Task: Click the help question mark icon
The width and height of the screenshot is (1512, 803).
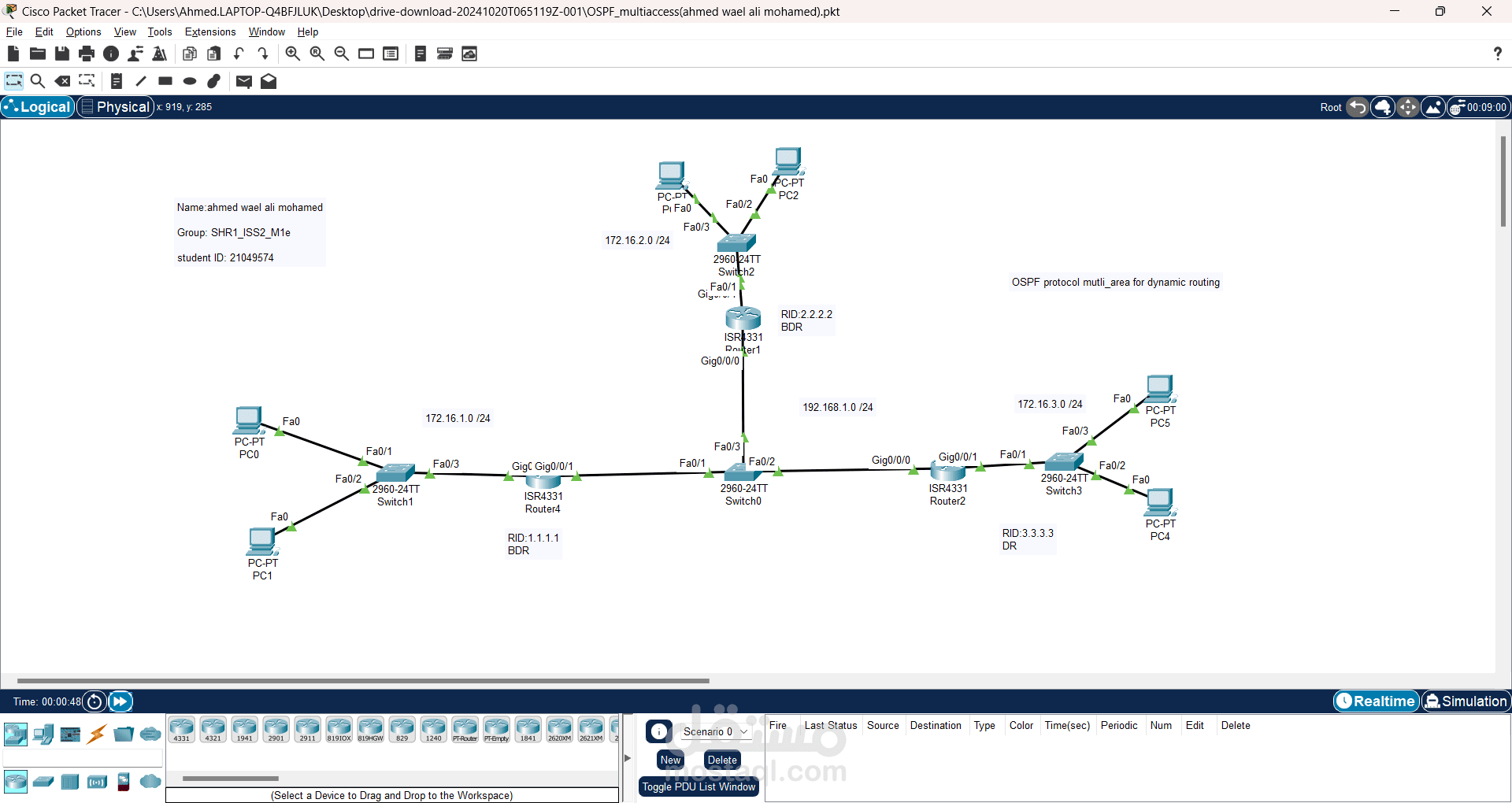Action: (1497, 54)
